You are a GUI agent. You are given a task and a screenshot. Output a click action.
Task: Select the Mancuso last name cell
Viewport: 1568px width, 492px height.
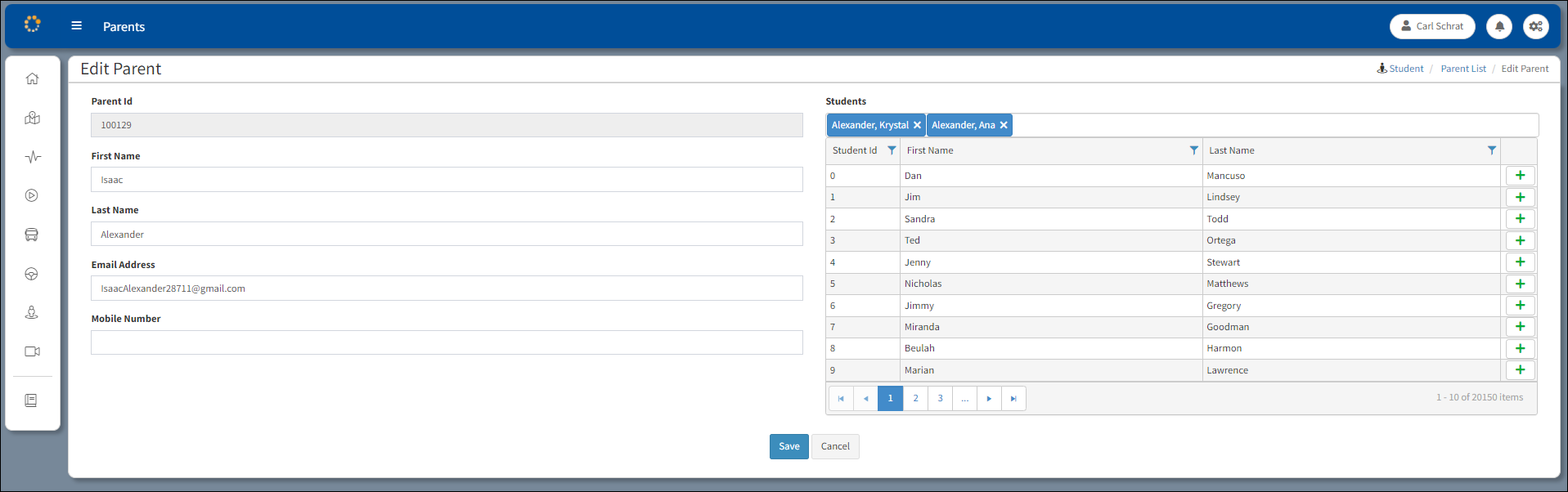1353,176
